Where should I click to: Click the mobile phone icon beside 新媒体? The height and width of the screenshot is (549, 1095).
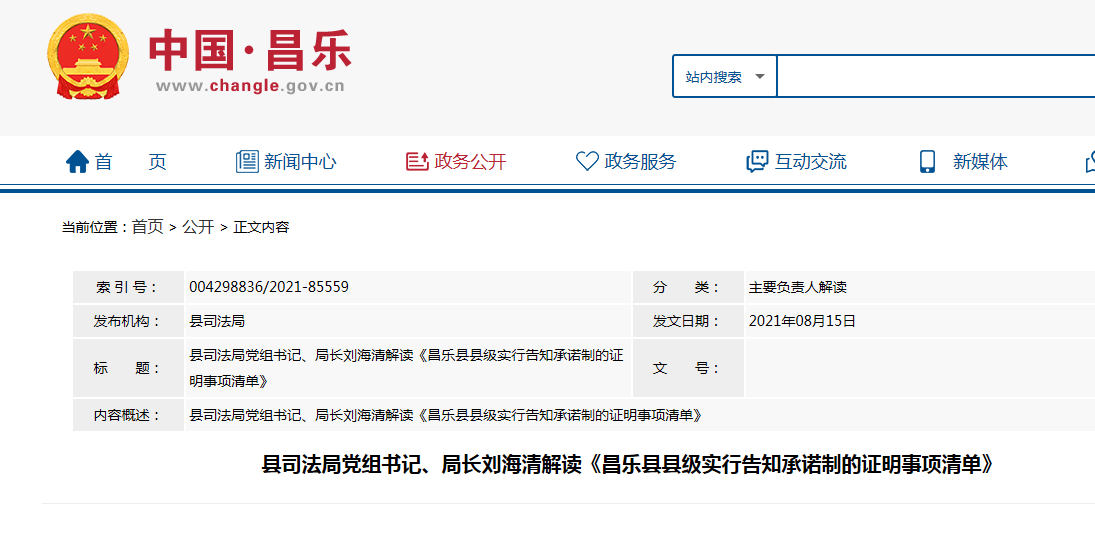927,162
